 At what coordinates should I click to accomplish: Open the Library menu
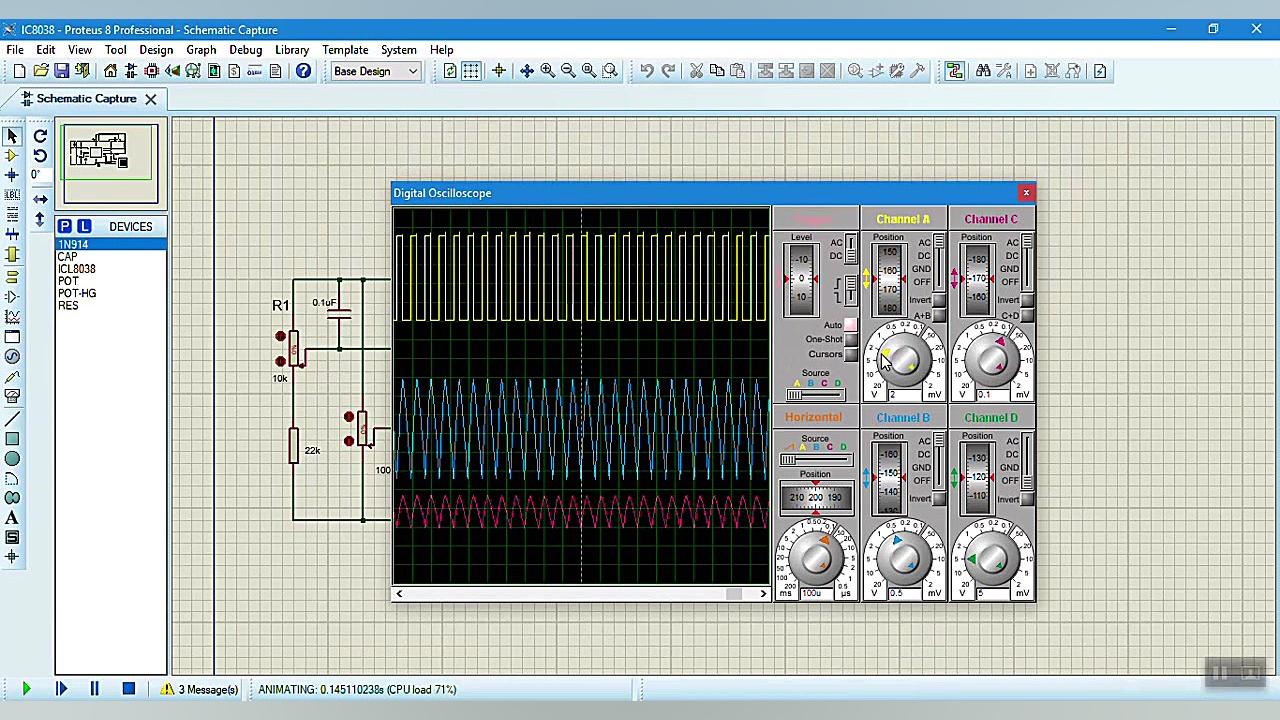tap(291, 49)
